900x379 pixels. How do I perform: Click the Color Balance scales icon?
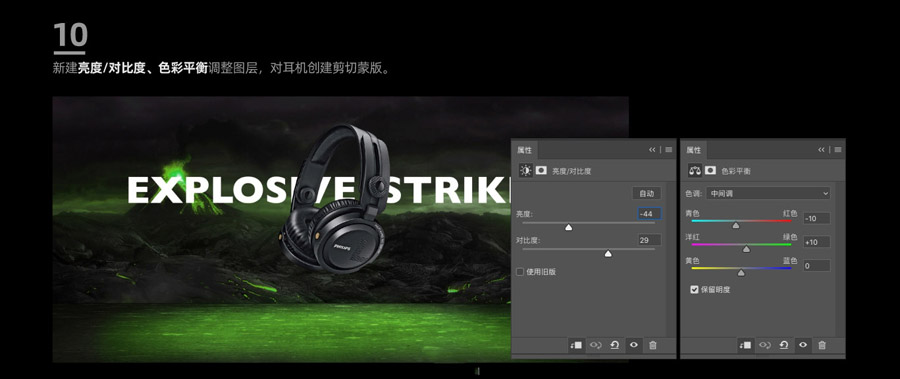[695, 171]
